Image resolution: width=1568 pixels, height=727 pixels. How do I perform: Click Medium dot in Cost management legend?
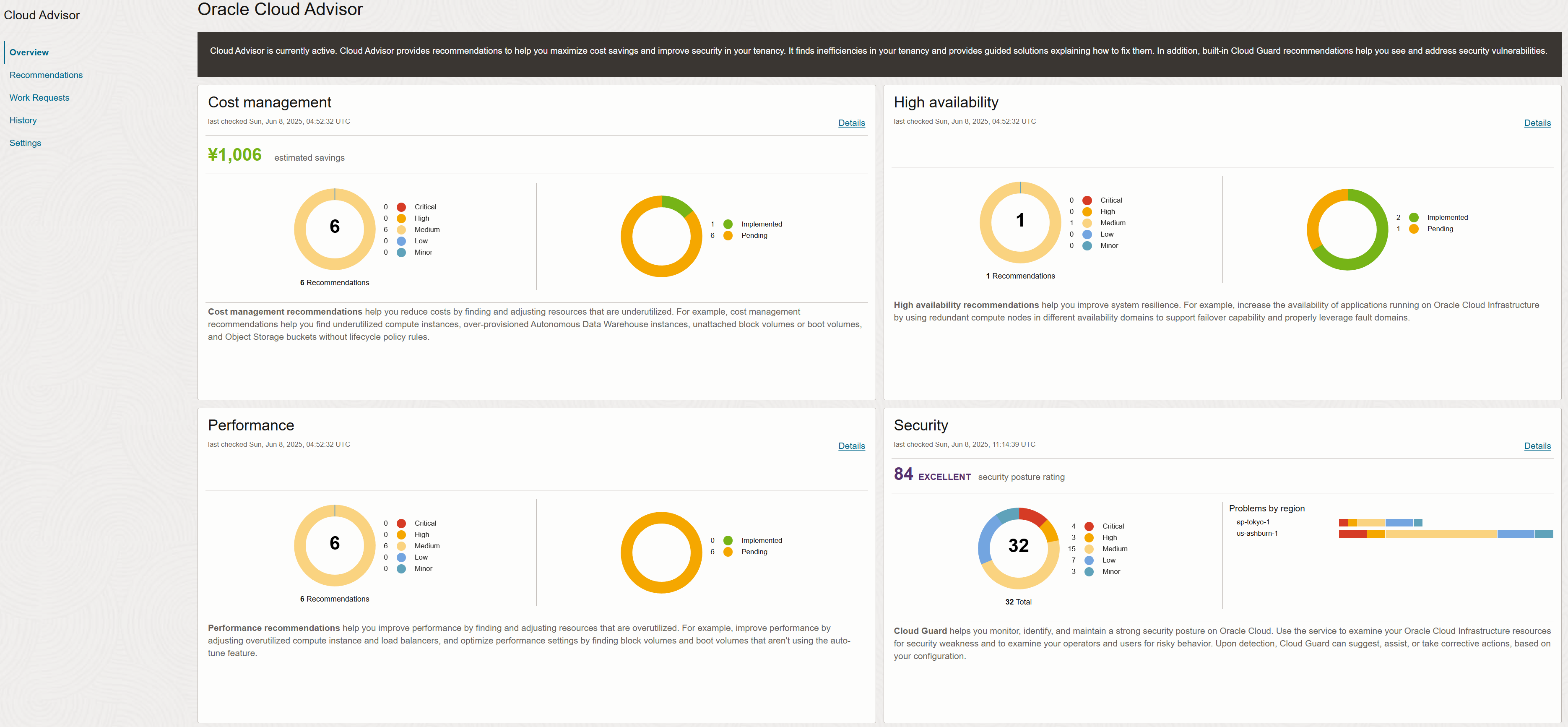(401, 229)
